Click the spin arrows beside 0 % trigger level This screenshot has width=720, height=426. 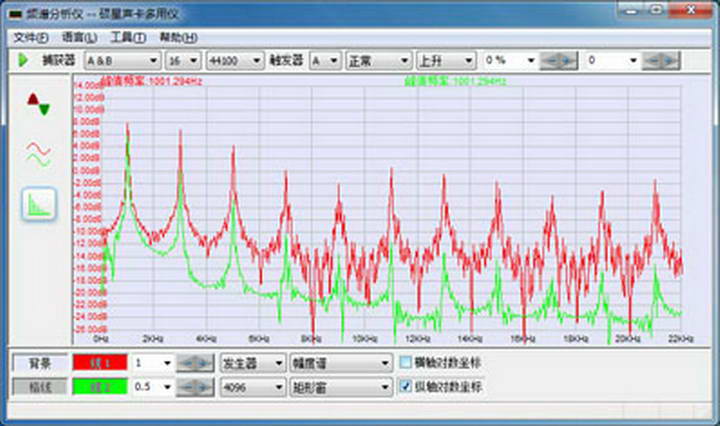tap(559, 60)
